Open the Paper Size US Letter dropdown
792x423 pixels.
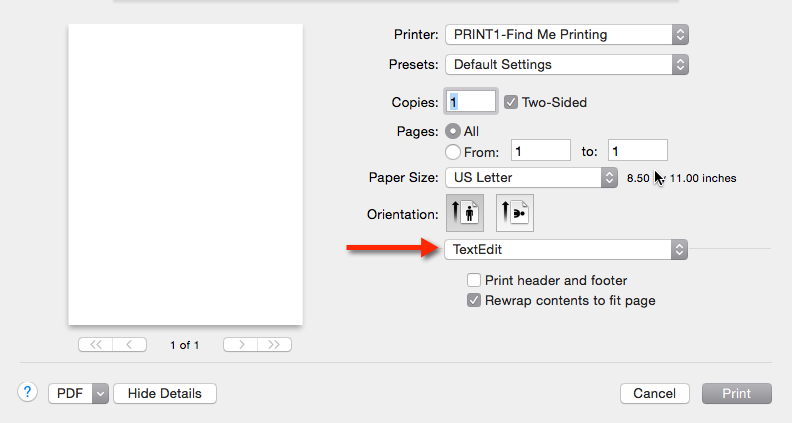pyautogui.click(x=531, y=178)
